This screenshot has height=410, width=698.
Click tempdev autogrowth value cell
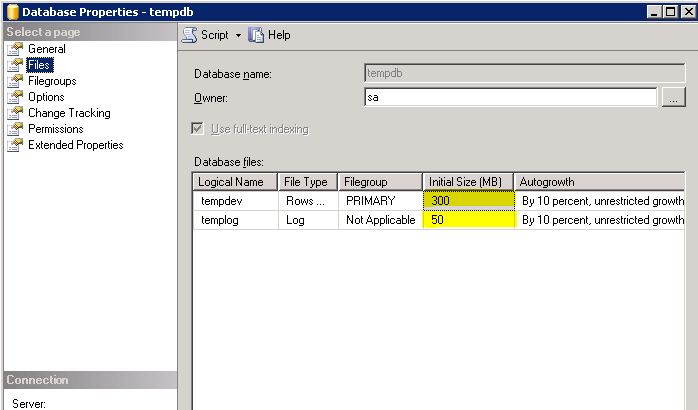[600, 201]
